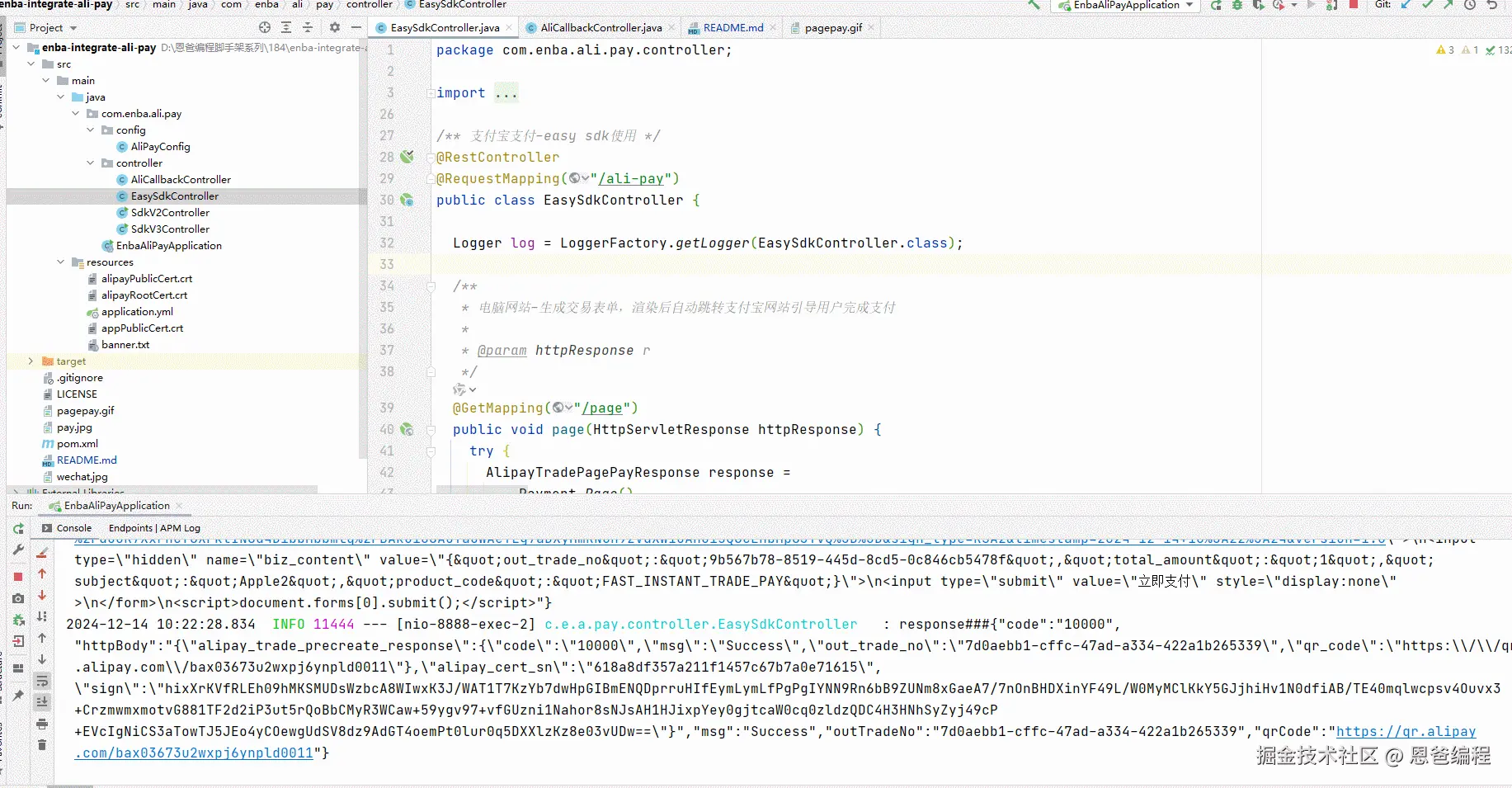The image size is (1512, 788).
Task: Open the qr.alipay link in console output
Action: 1406,731
